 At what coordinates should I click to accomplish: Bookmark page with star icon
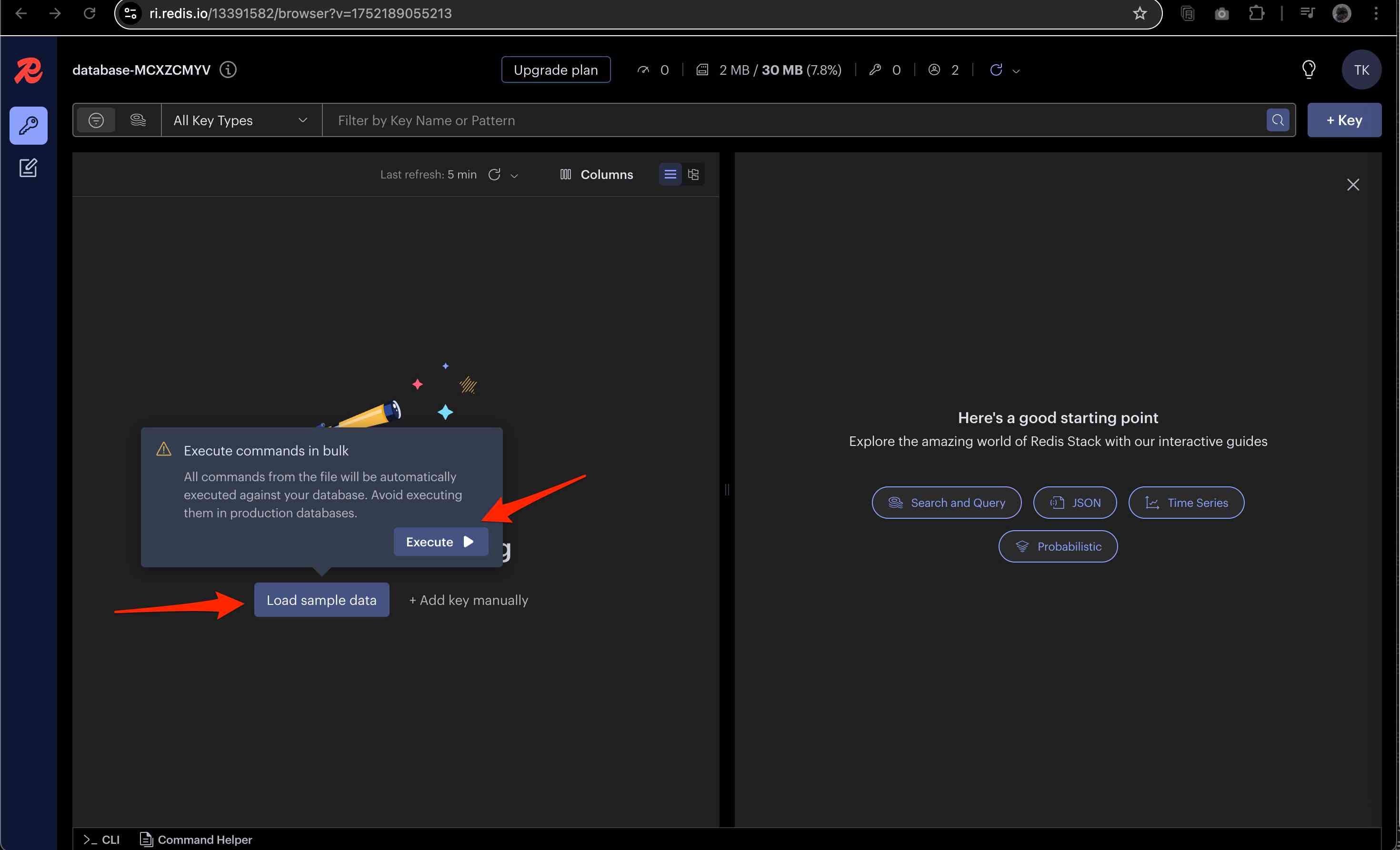(1139, 14)
